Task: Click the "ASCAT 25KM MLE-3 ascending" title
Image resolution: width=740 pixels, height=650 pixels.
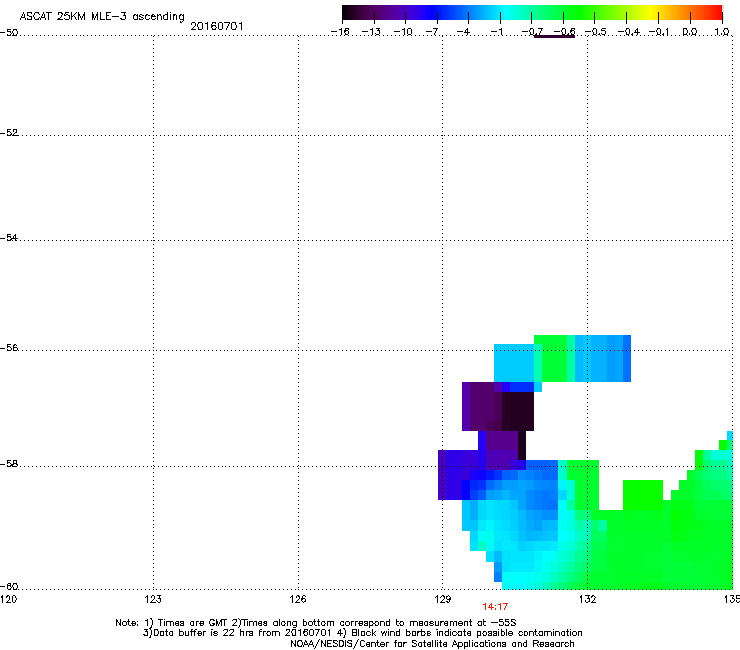Action: [x=102, y=17]
